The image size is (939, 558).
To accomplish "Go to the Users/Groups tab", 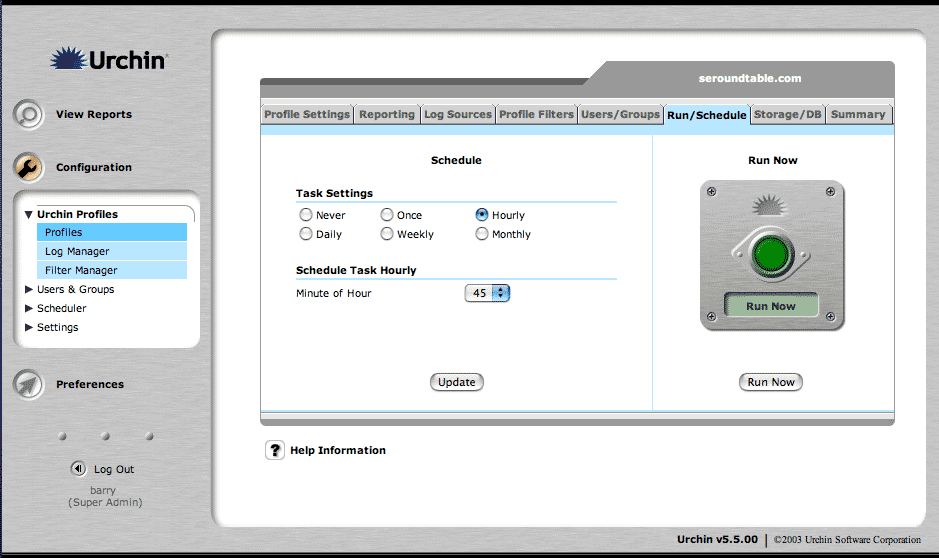I will (x=620, y=114).
